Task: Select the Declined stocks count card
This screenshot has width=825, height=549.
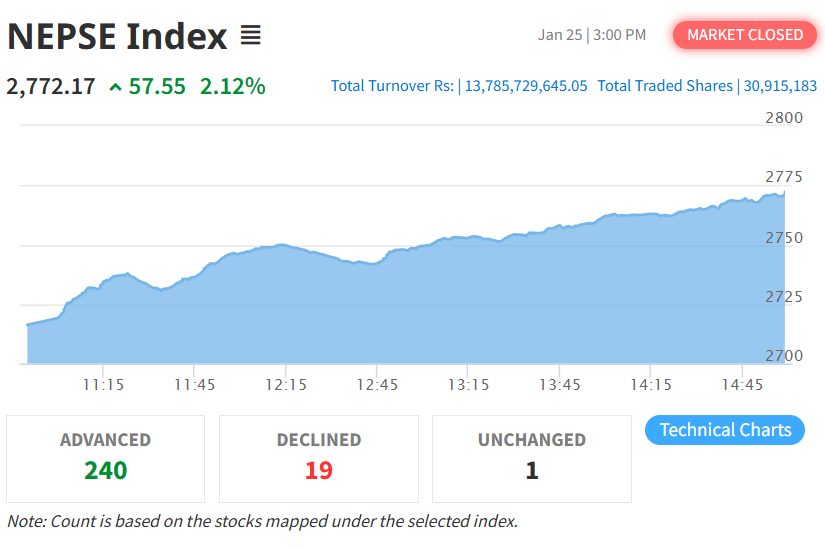Action: (x=318, y=458)
